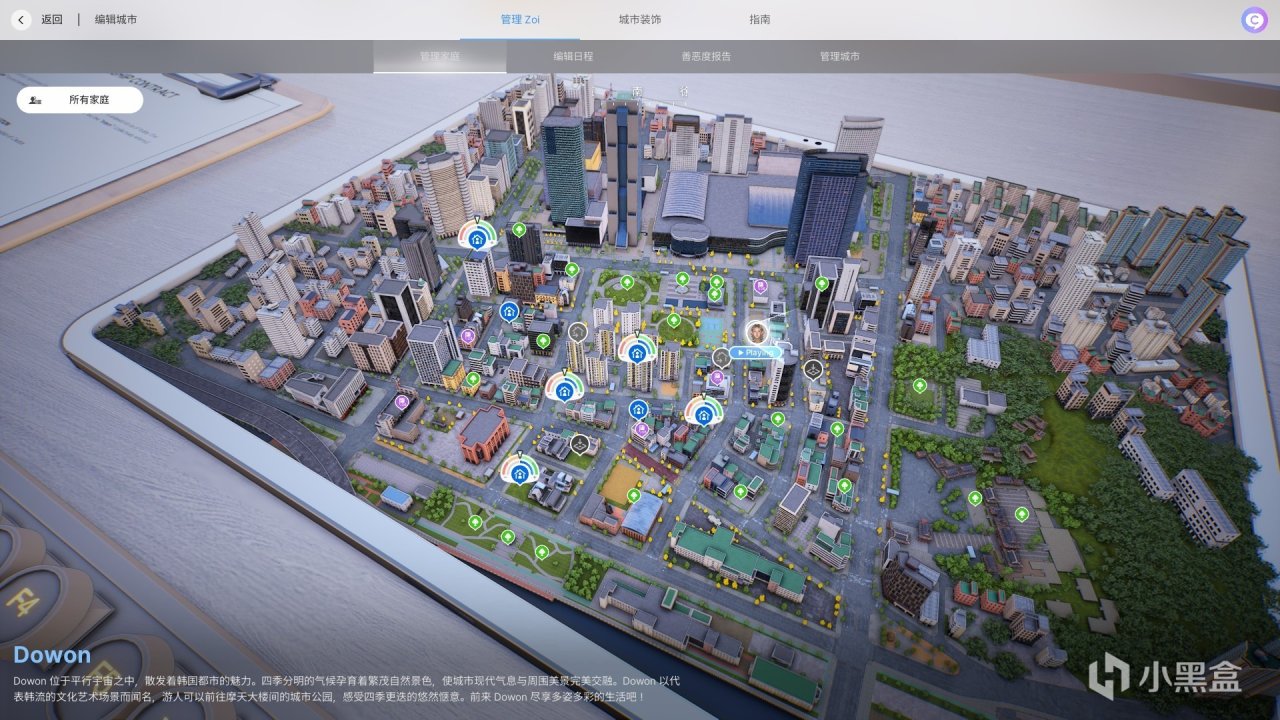The width and height of the screenshot is (1280, 720).
Task: Select the gray lot marker right of the Playing label
Action: (813, 369)
